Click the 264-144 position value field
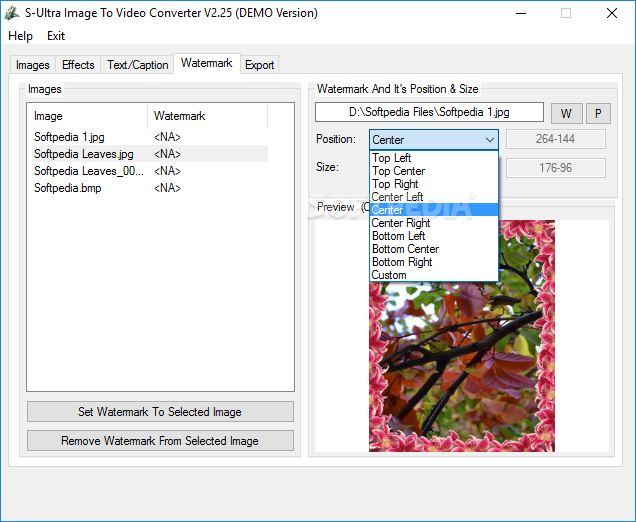 [556, 139]
